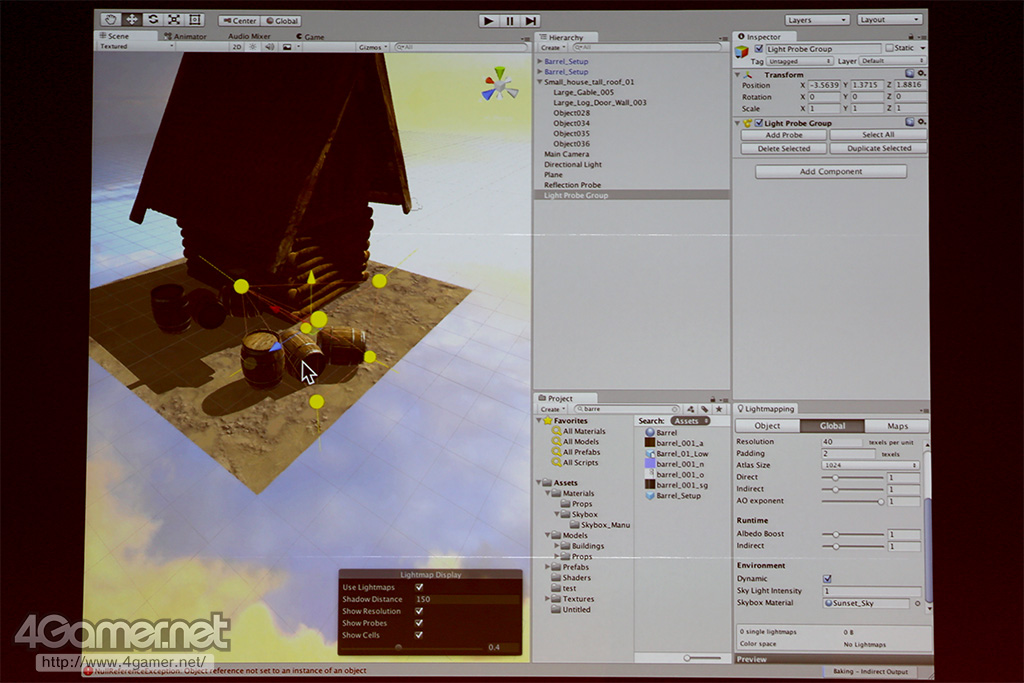1024x683 pixels.
Task: Clear the Project search field with the x
Action: (x=675, y=409)
